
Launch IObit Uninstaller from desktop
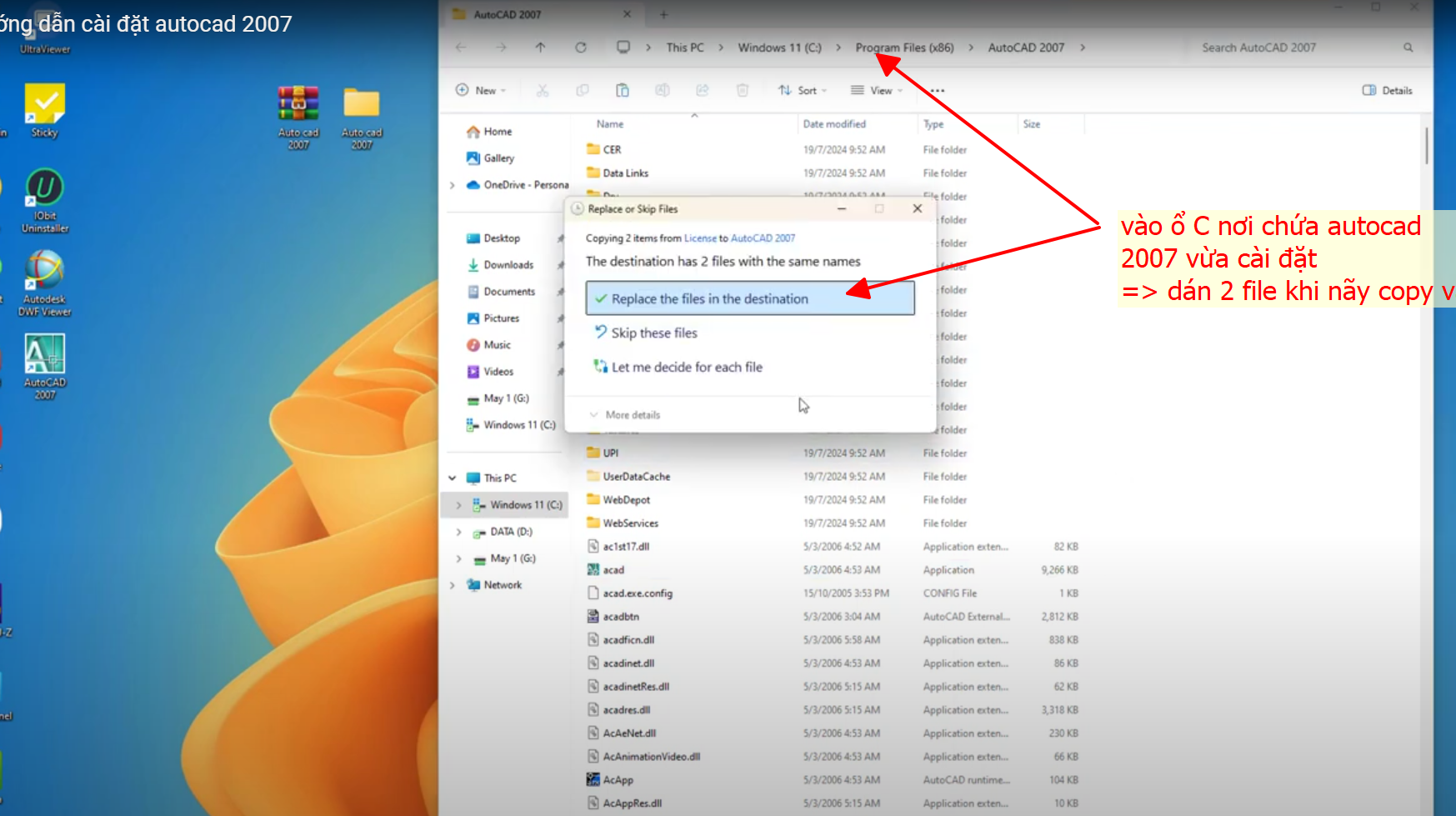point(45,200)
